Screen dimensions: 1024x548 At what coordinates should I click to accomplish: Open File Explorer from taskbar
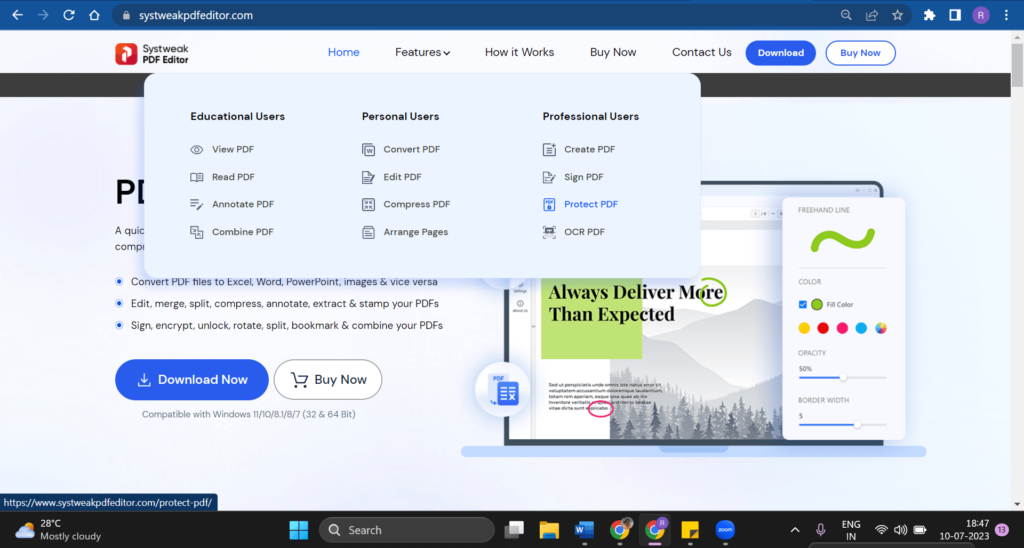[549, 530]
